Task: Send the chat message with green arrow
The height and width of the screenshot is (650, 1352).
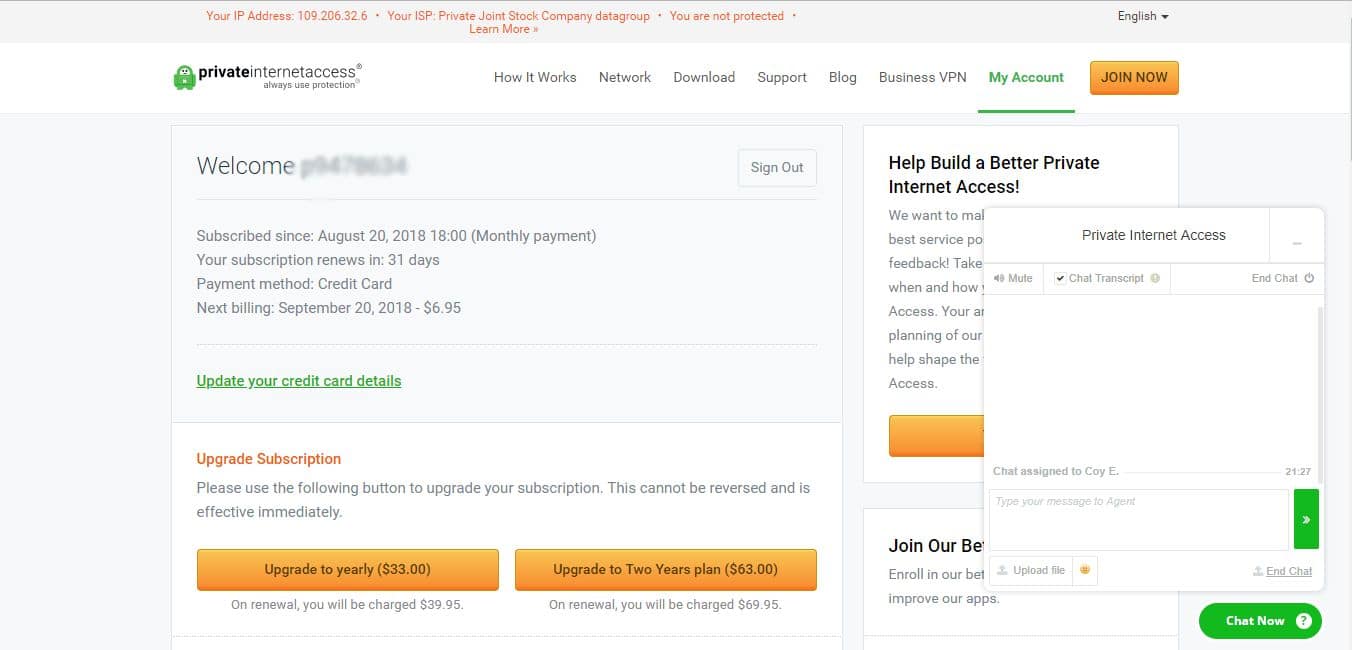Action: (x=1306, y=519)
